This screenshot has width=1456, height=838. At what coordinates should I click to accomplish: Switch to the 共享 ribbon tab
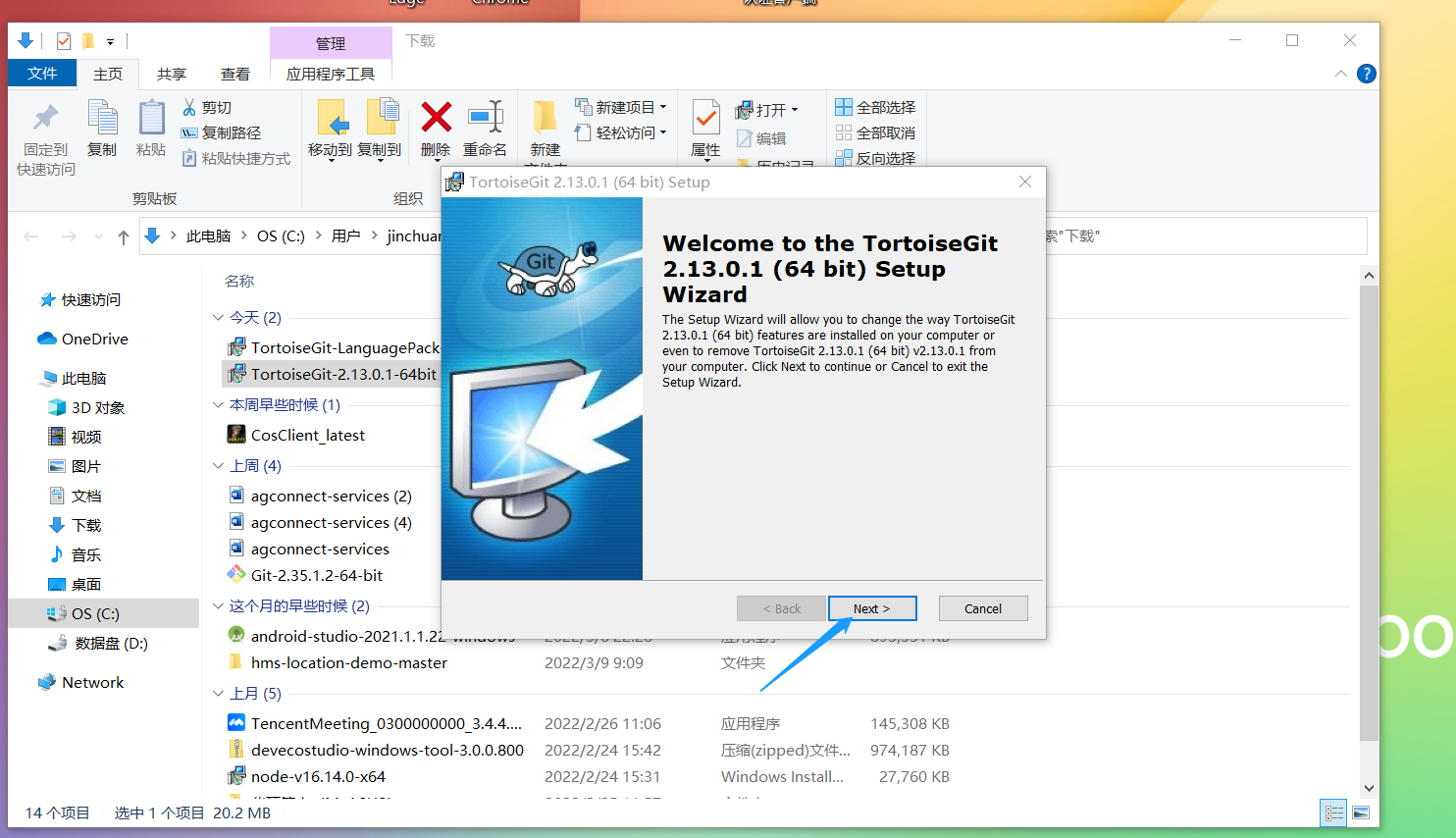pos(171,74)
